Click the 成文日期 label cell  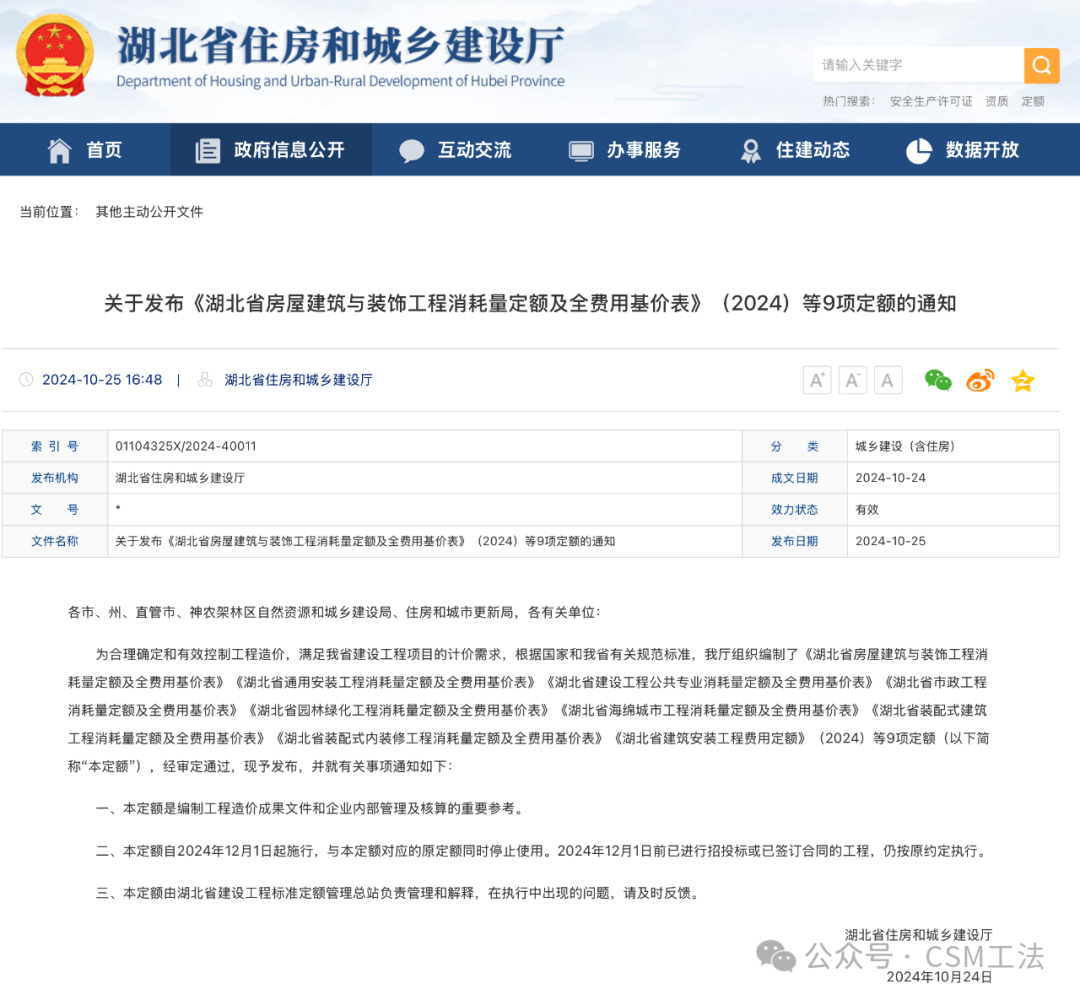[795, 478]
